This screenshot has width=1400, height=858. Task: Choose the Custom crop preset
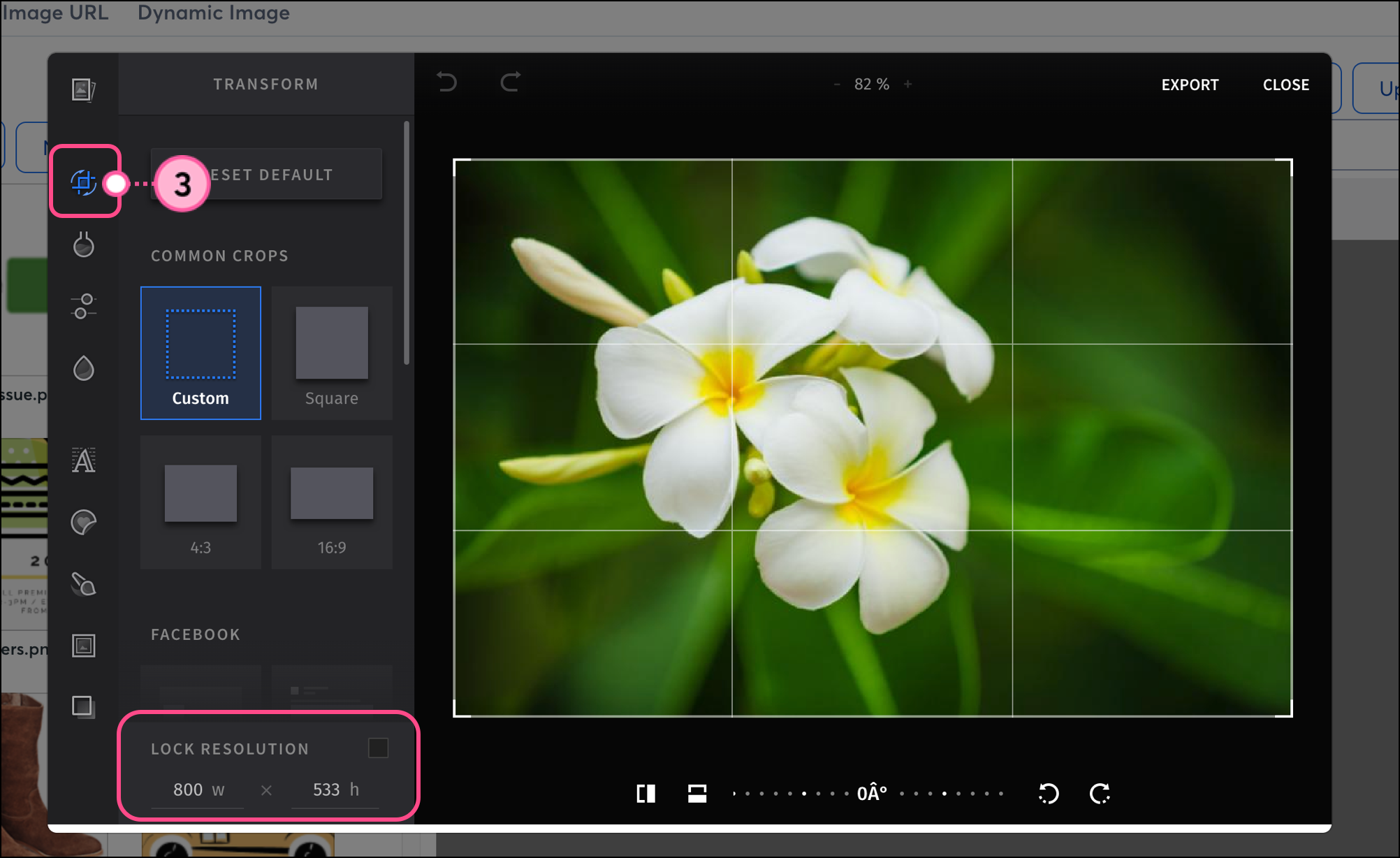(x=200, y=353)
